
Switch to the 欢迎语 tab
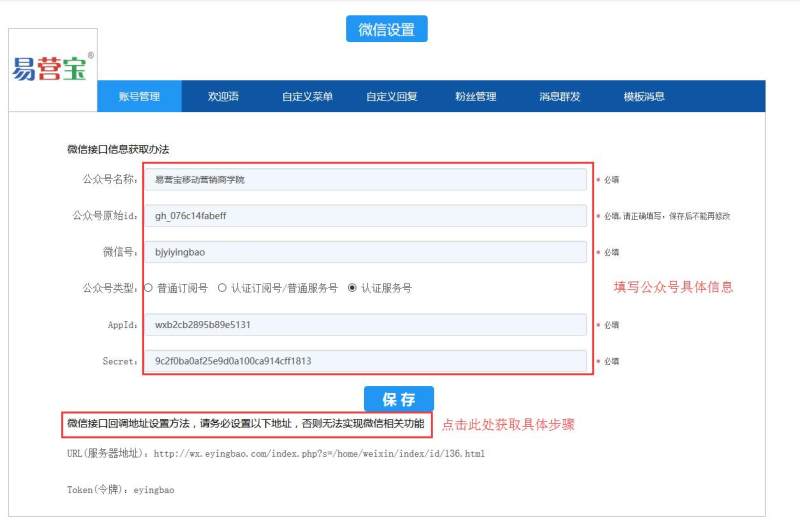click(223, 97)
